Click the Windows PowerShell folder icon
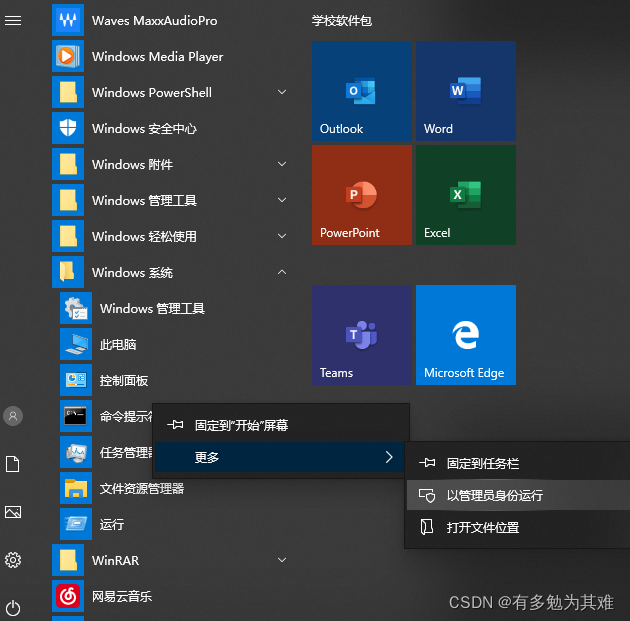The height and width of the screenshot is (621, 630). (68, 92)
